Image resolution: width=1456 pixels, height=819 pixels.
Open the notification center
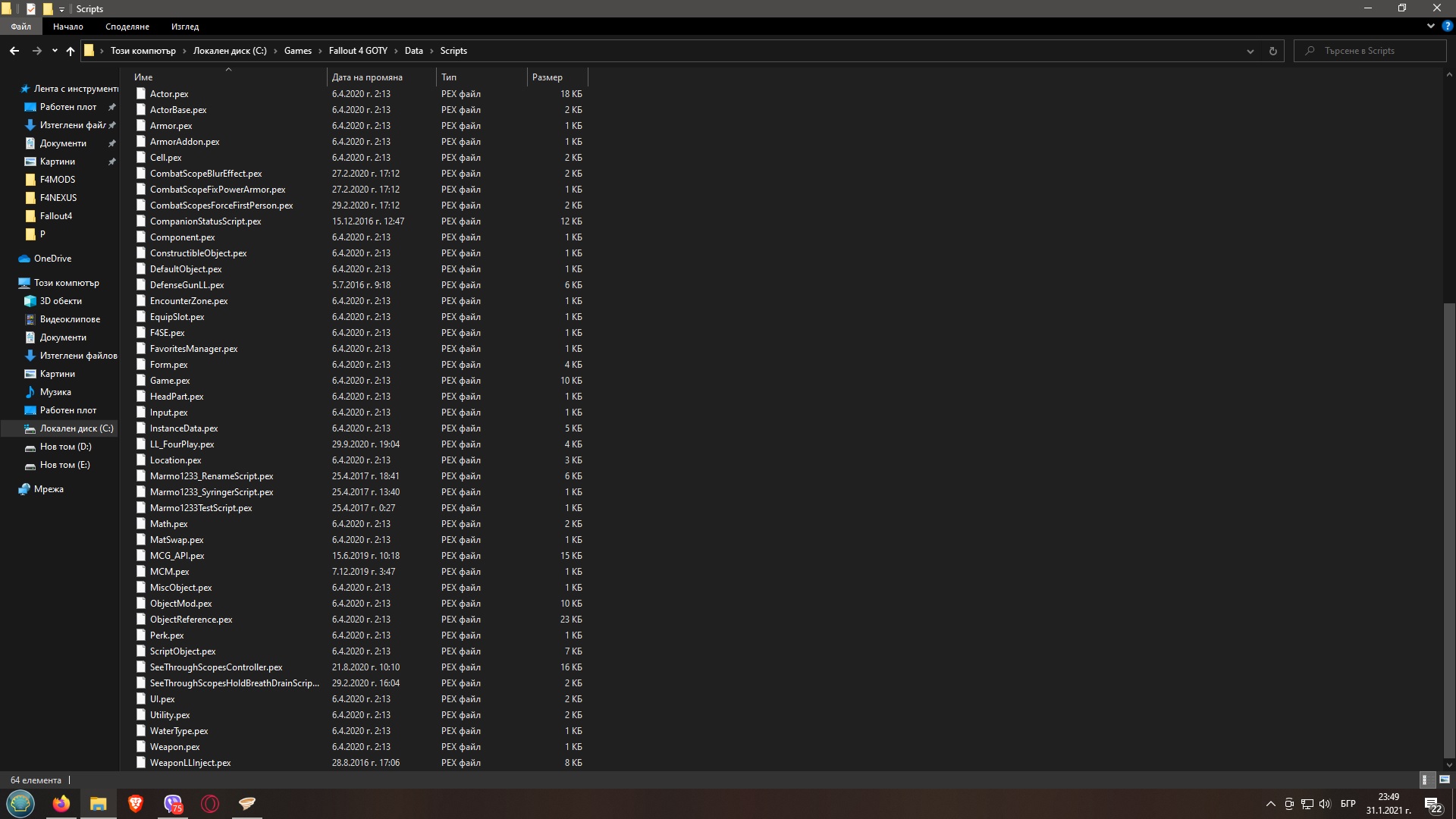point(1433,805)
